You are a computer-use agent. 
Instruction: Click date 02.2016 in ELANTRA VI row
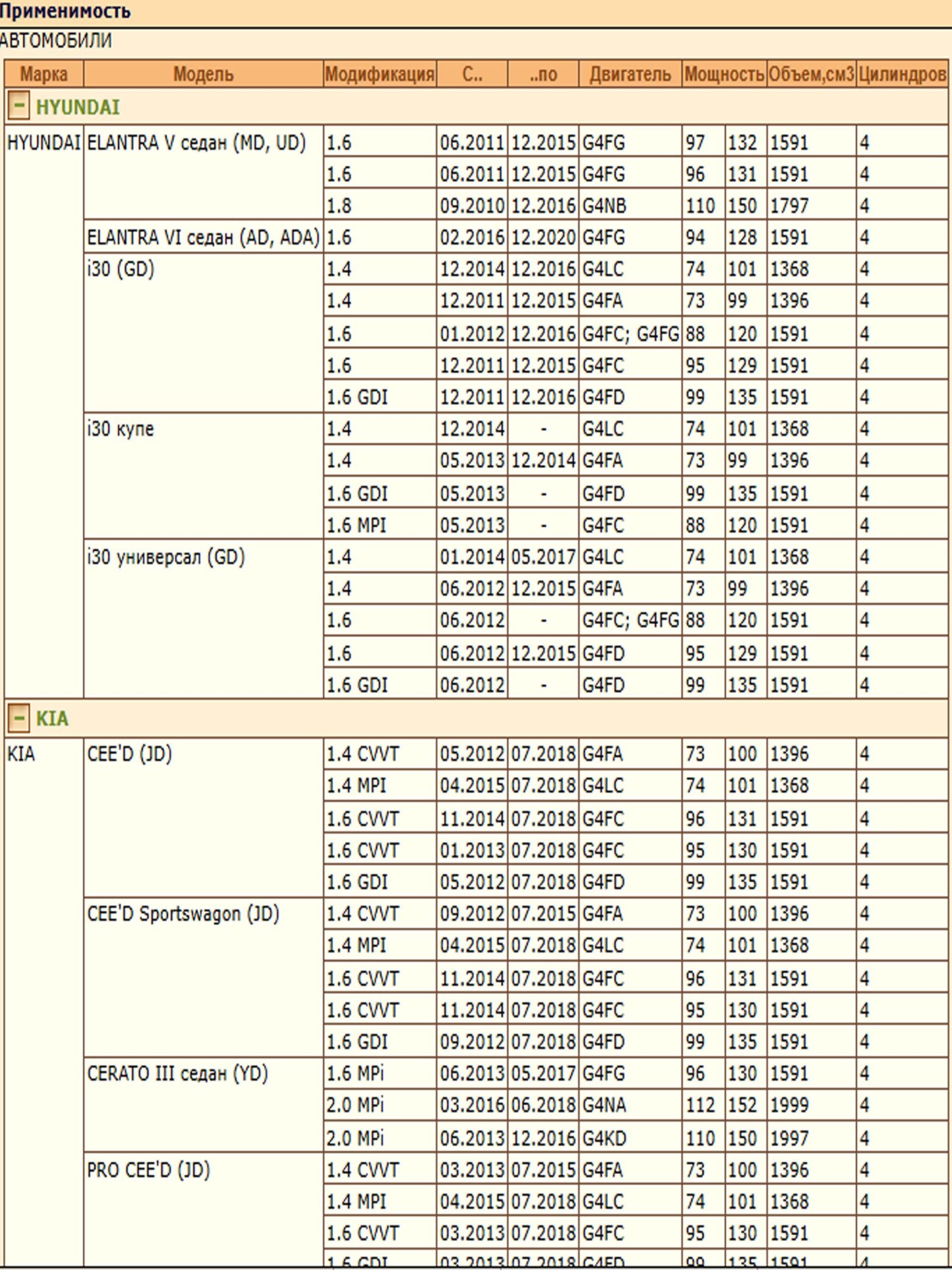472,237
